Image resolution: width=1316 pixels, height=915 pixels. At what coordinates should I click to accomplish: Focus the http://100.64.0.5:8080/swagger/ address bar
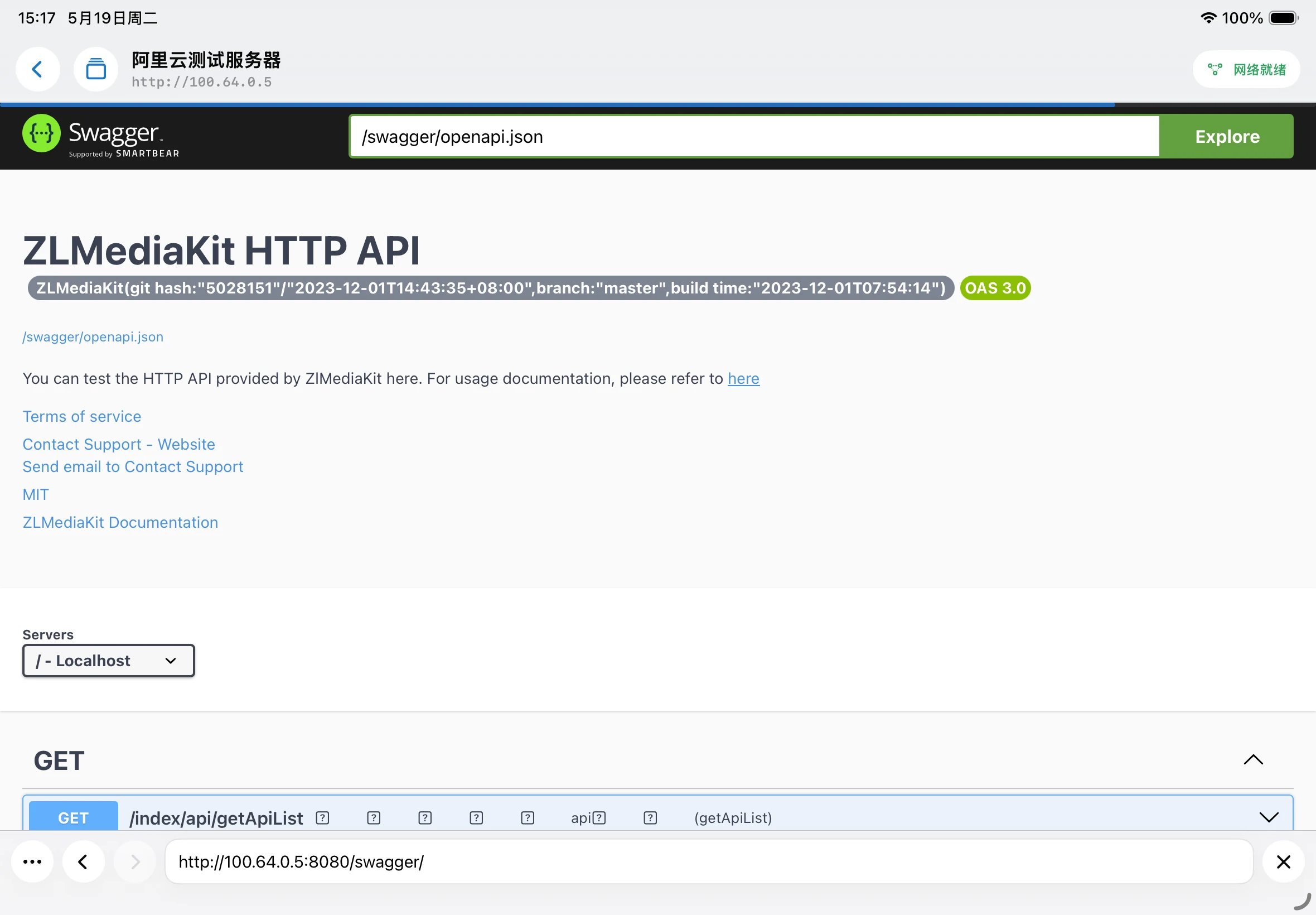pos(709,861)
